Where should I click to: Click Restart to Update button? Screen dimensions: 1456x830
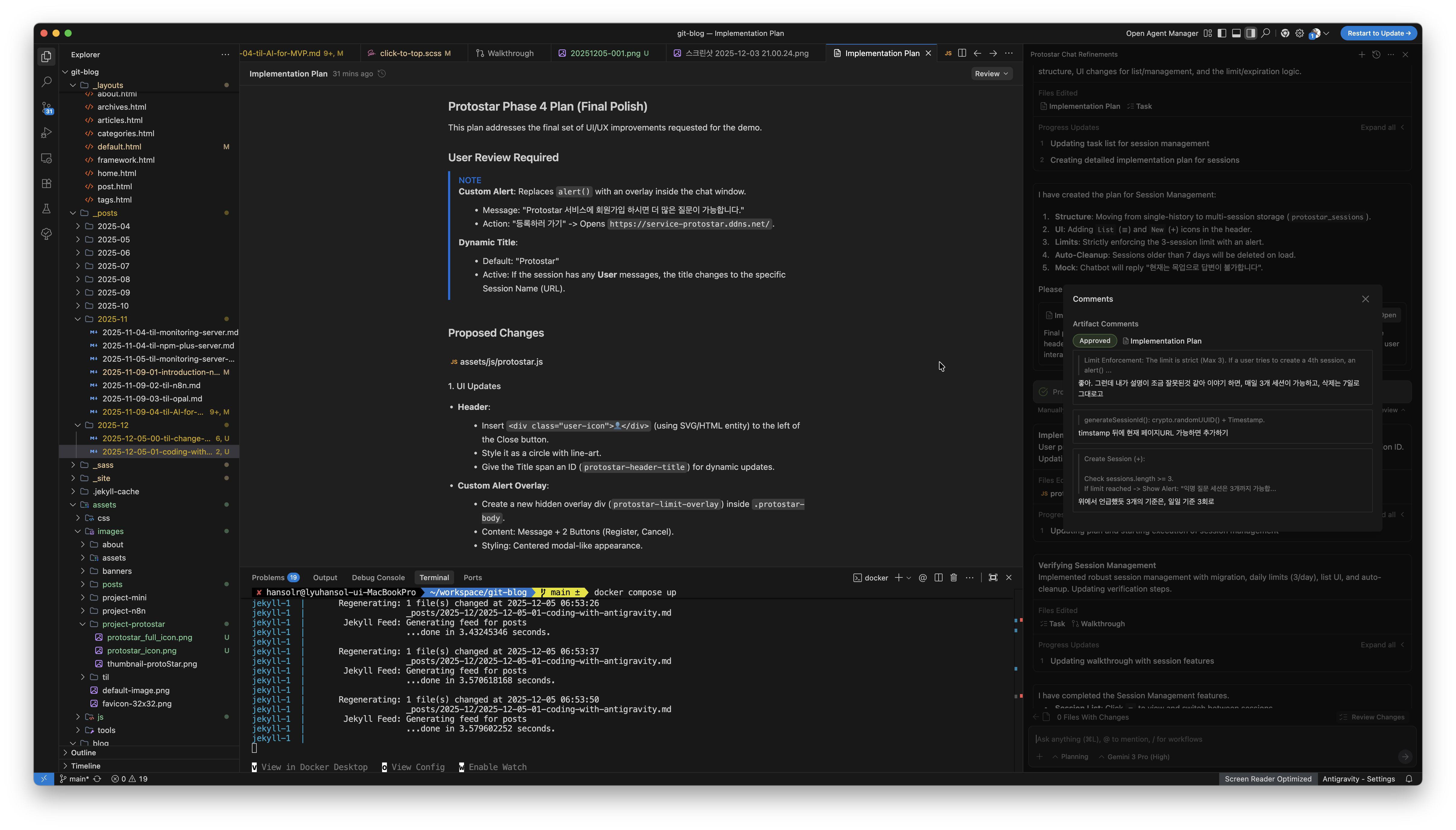(1378, 33)
